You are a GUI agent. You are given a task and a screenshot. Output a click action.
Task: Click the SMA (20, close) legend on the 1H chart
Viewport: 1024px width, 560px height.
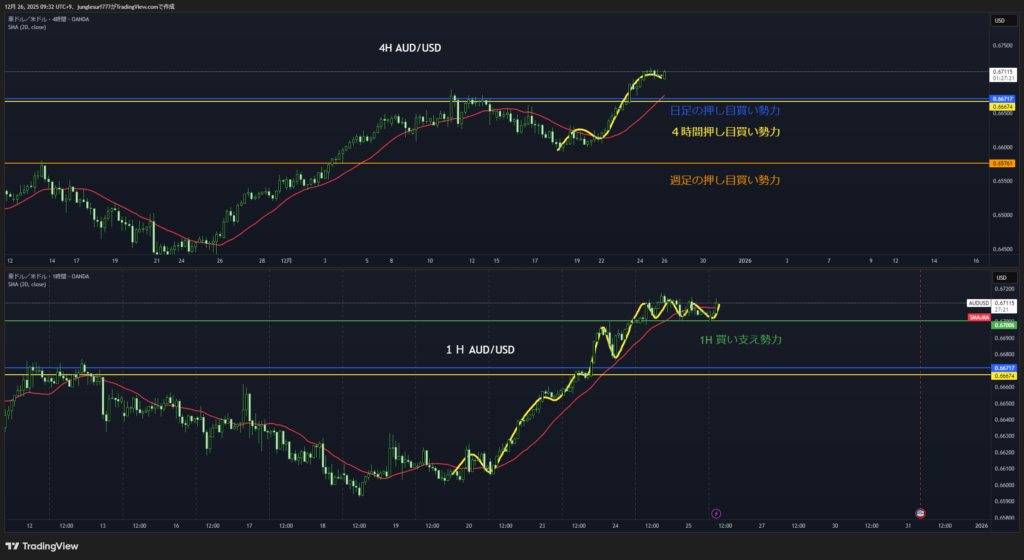[27, 284]
